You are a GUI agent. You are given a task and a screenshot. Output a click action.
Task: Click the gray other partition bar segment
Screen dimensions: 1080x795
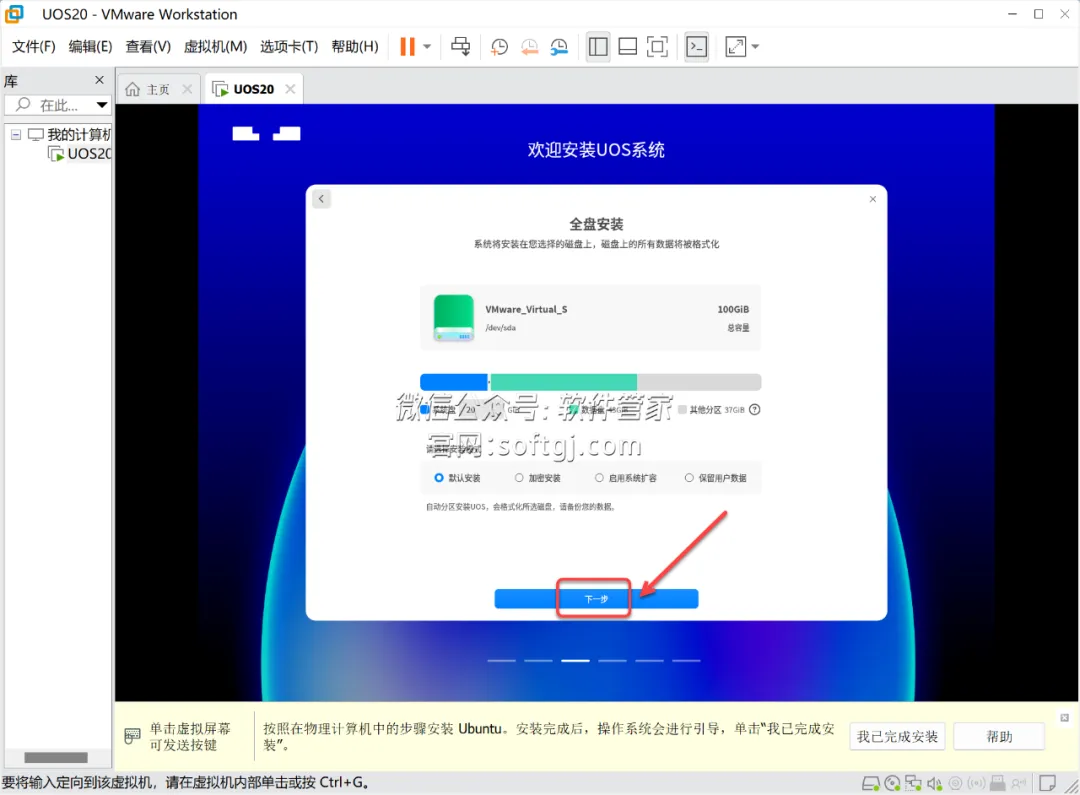point(699,382)
